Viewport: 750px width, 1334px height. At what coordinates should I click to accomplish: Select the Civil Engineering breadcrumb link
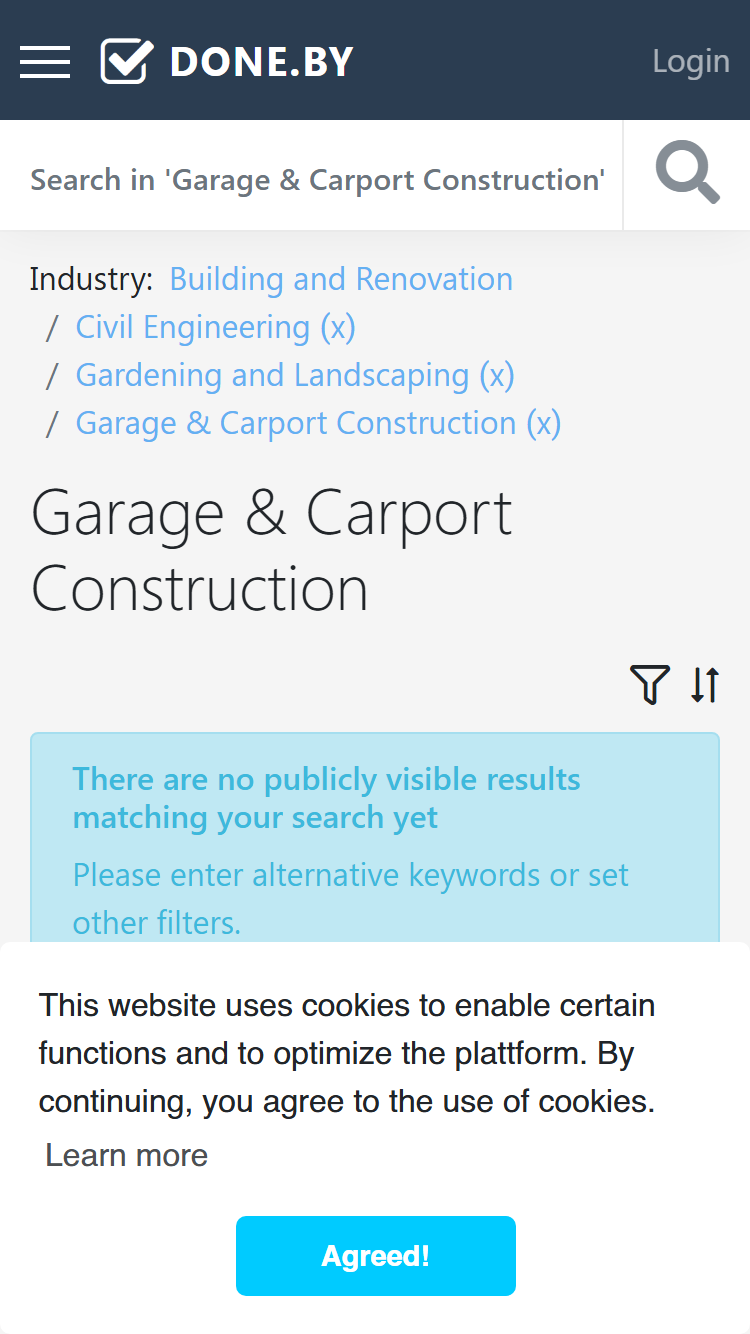[x=193, y=327]
